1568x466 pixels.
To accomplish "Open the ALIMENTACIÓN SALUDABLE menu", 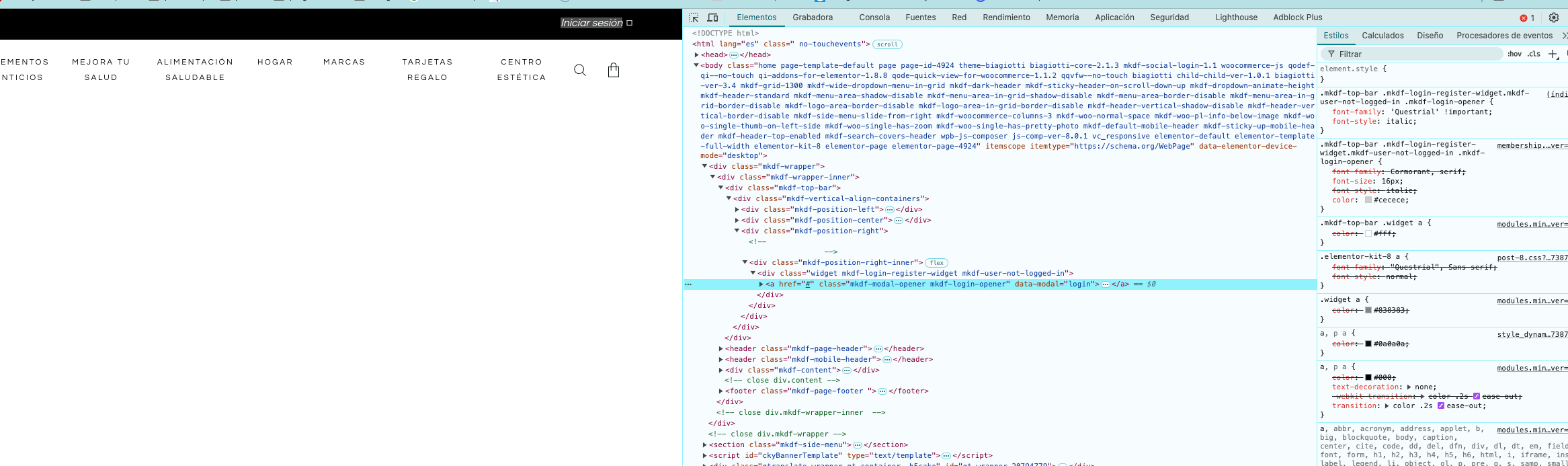I will (195, 69).
